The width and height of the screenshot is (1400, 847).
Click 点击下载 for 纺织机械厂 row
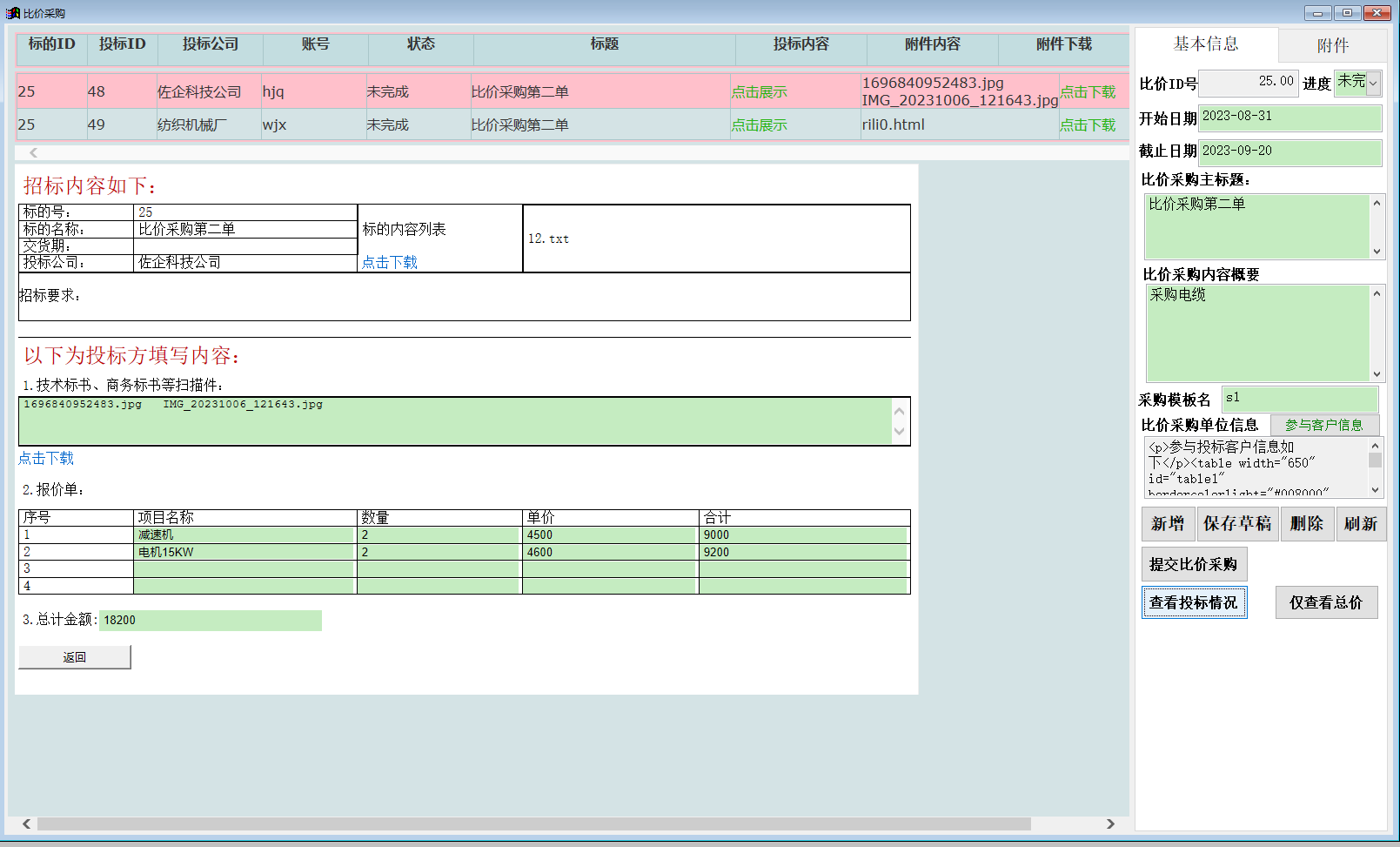point(1087,125)
